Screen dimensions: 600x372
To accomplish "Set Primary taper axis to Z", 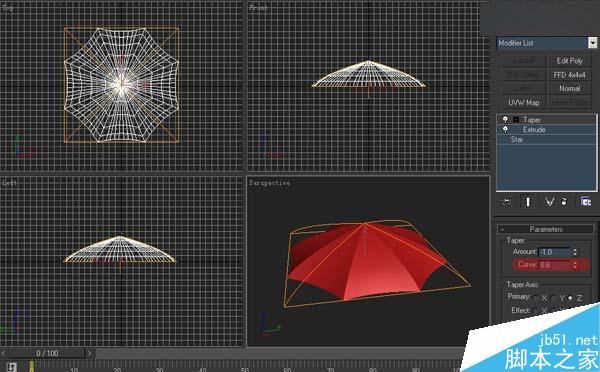I will tap(571, 297).
